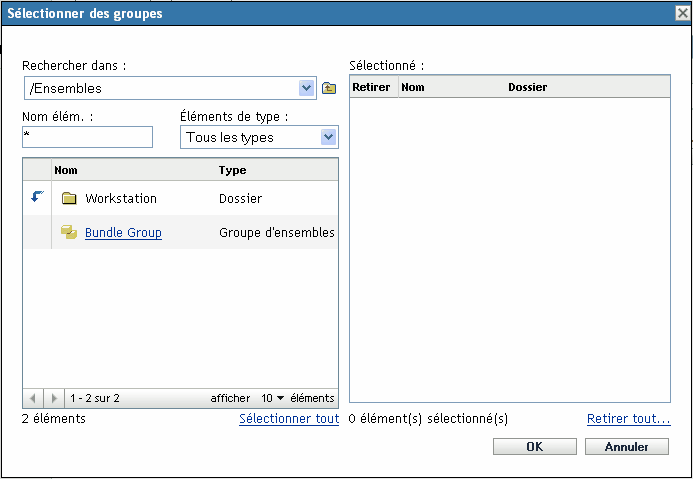Click the Retirer column header
Image resolution: width=693 pixels, height=479 pixels.
click(371, 88)
